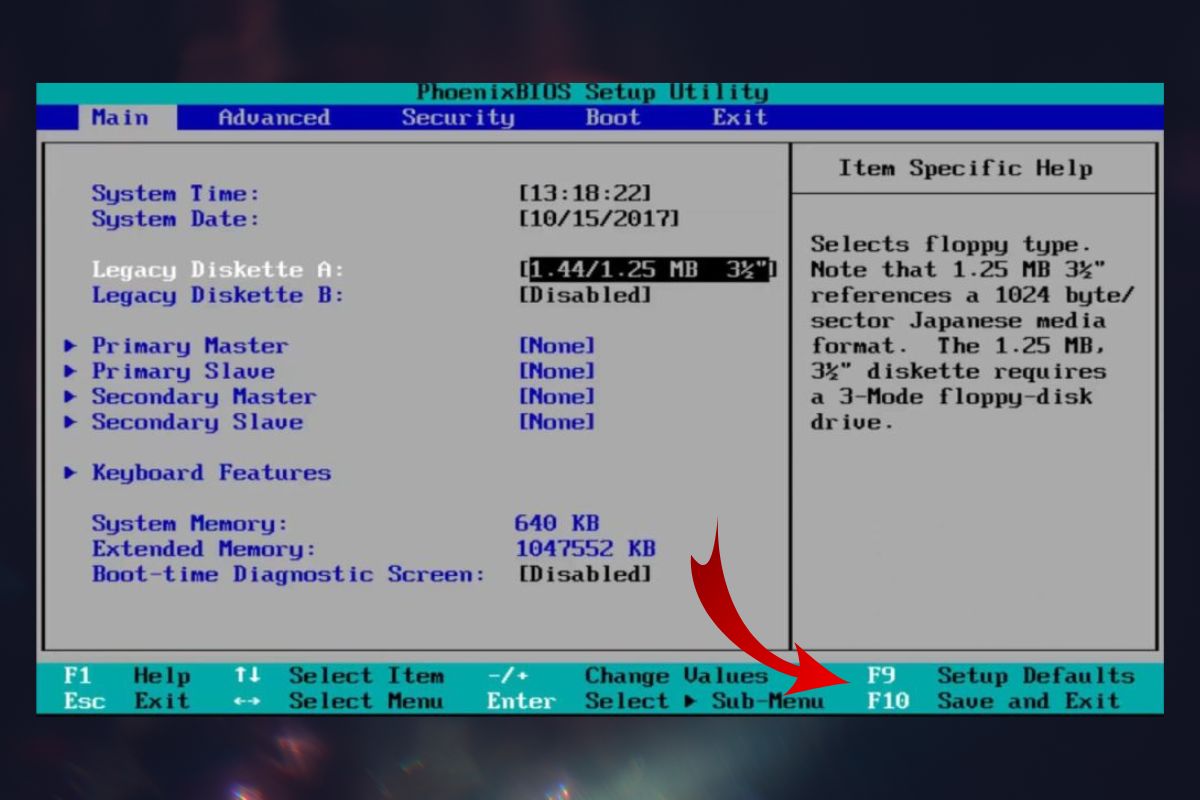Click the left/right arrows Select Menu hint
The image size is (1200, 800).
click(339, 701)
